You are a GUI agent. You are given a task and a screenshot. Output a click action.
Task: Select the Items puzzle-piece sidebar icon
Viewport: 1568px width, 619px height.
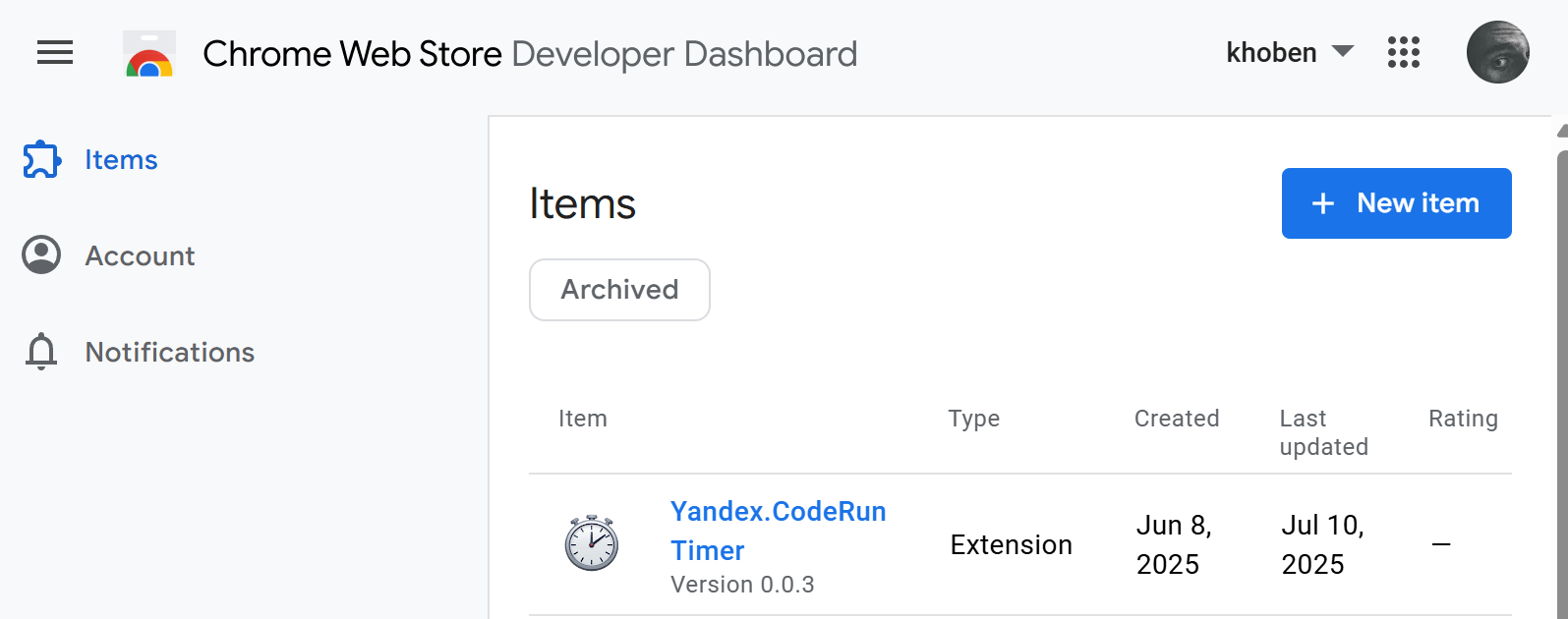40,158
